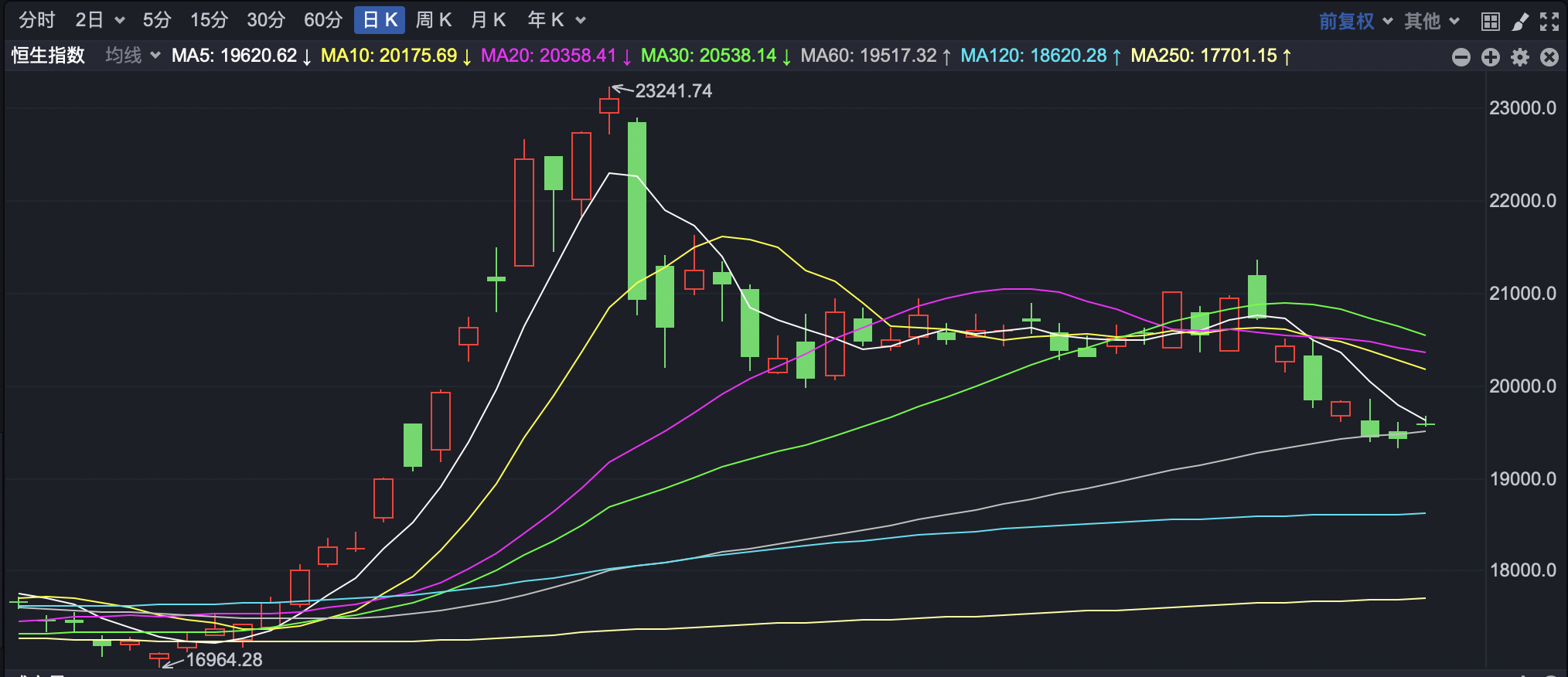Click the 21000.0 price axis label

1523,294
